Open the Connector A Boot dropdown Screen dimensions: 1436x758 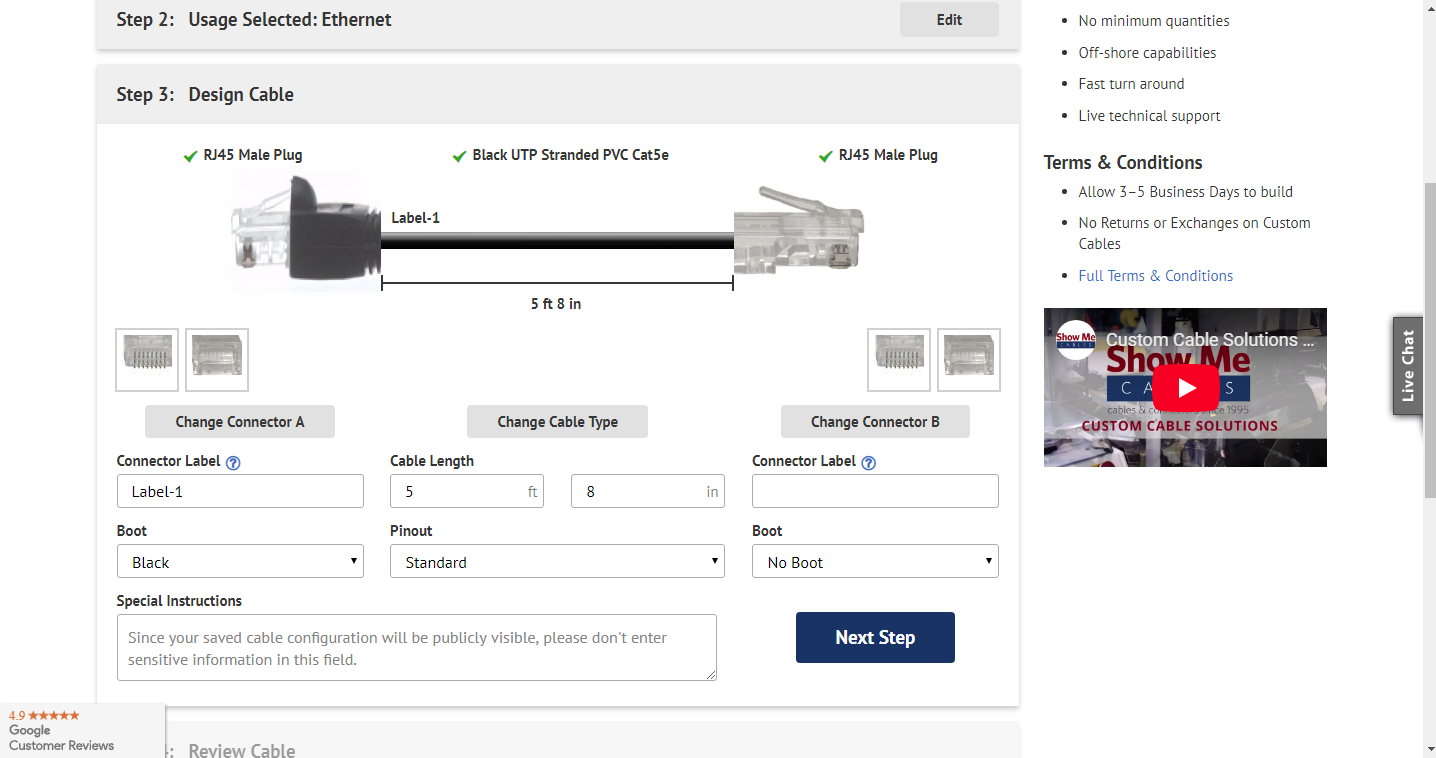point(240,562)
